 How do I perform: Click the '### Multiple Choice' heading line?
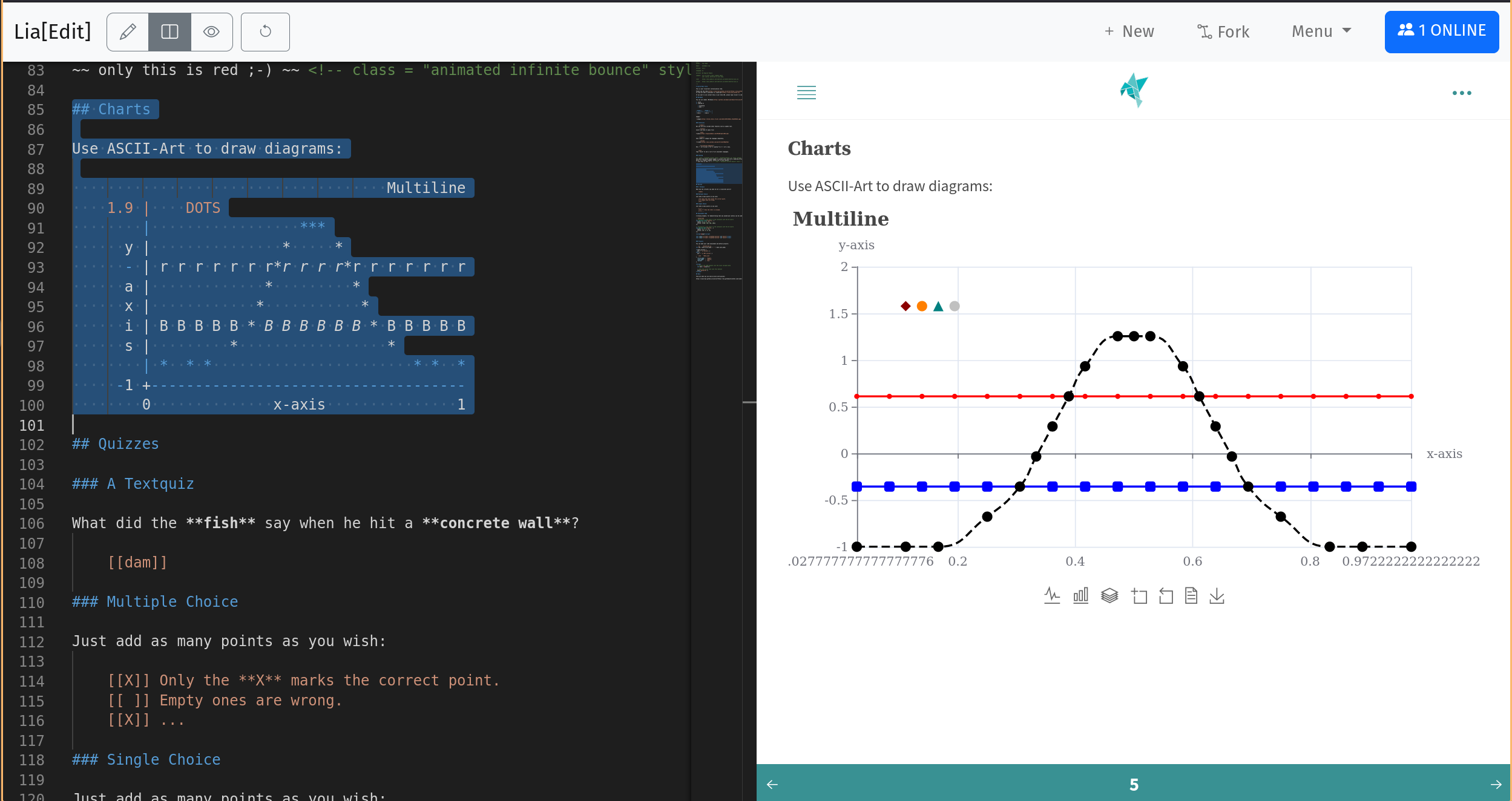(x=155, y=602)
